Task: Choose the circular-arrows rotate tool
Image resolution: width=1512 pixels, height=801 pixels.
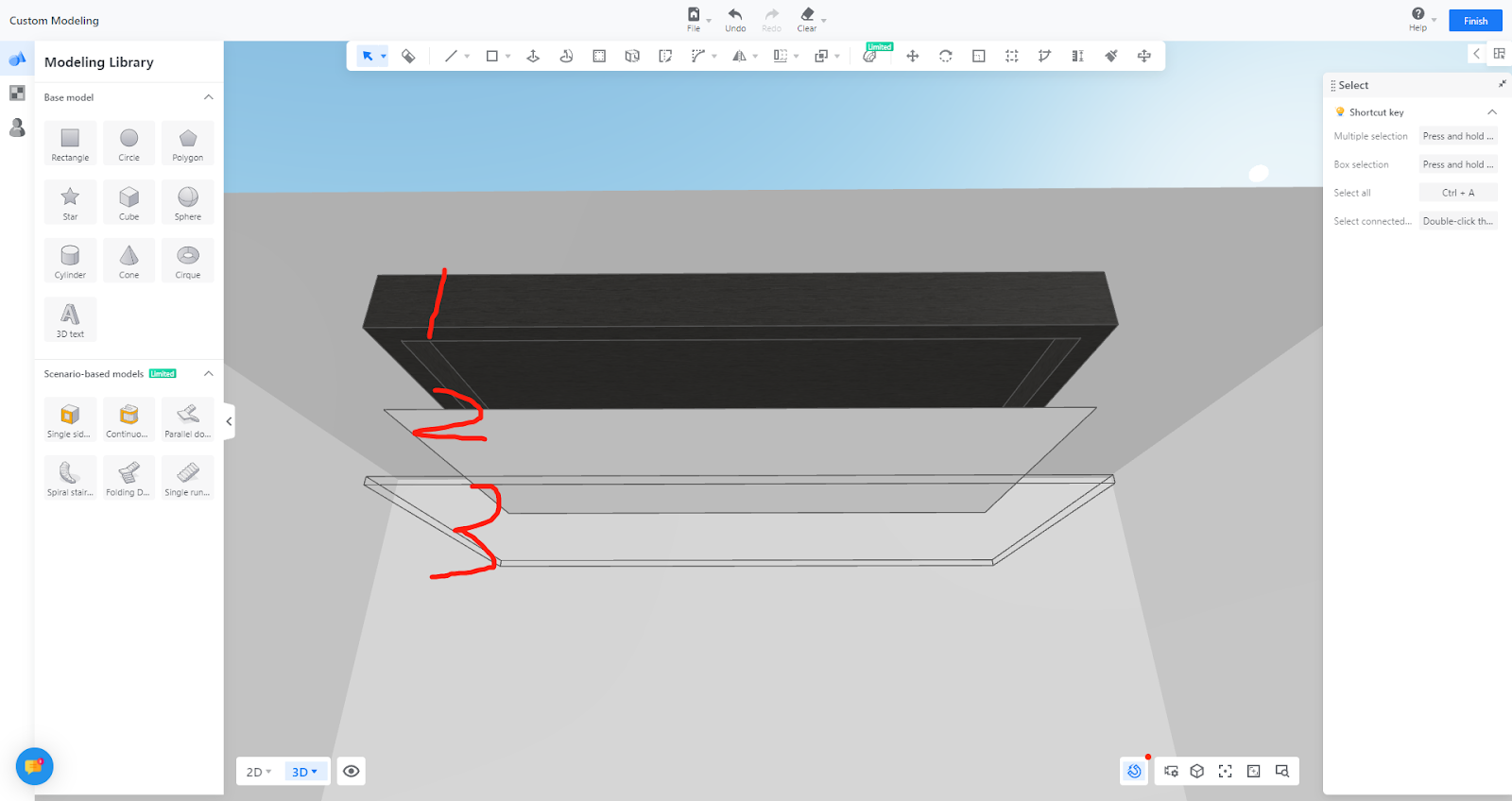Action: (945, 57)
